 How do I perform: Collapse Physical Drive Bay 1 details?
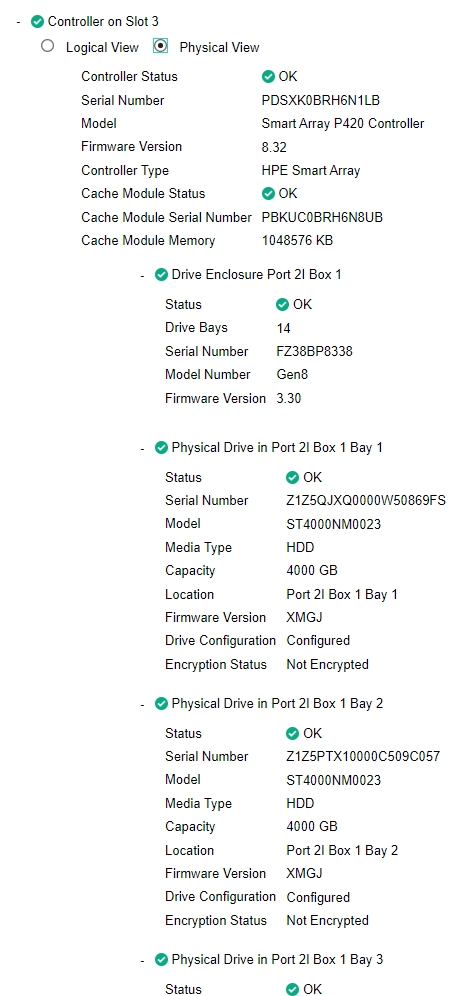144,448
